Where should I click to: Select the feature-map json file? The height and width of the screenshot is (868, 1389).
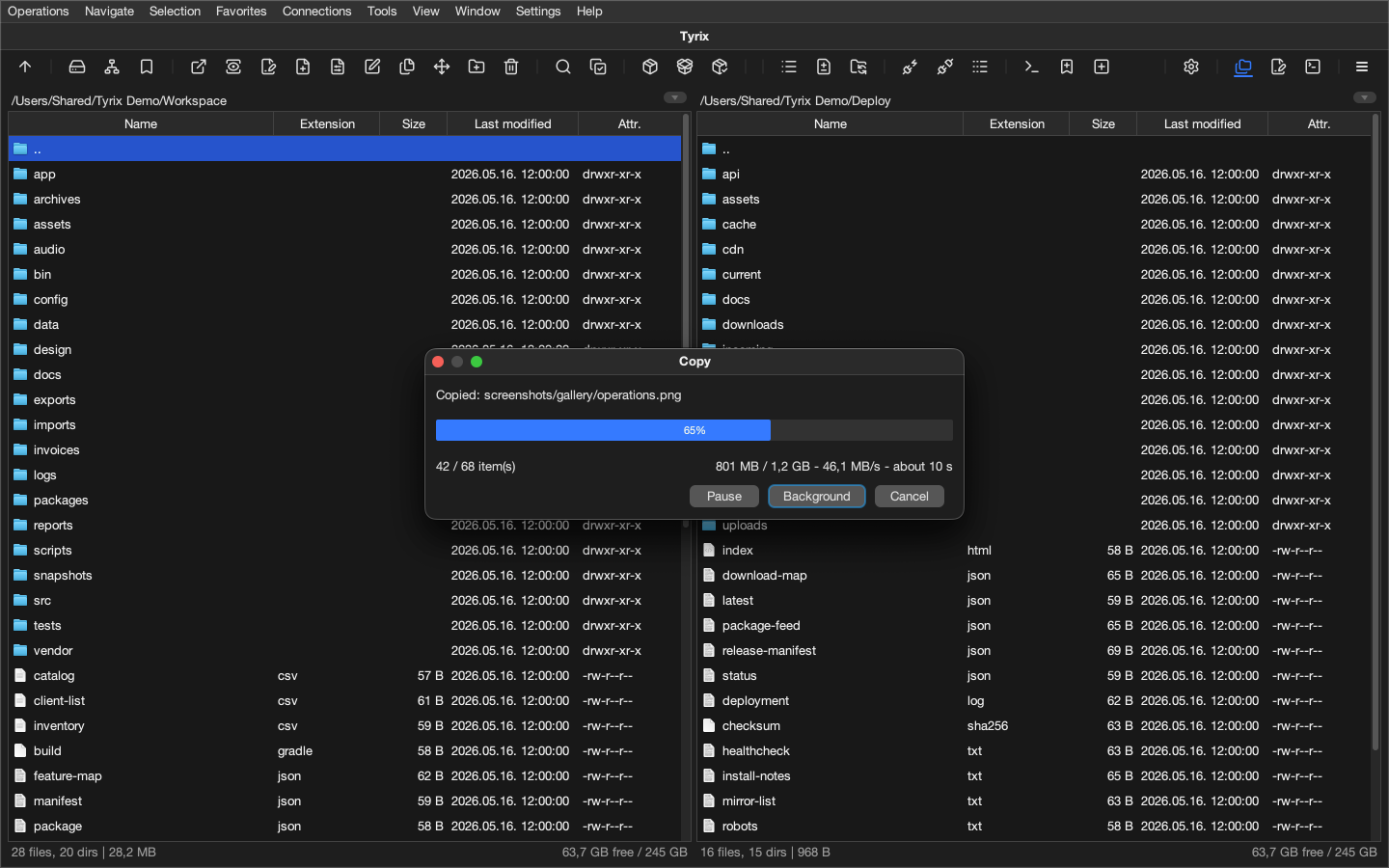(345, 776)
